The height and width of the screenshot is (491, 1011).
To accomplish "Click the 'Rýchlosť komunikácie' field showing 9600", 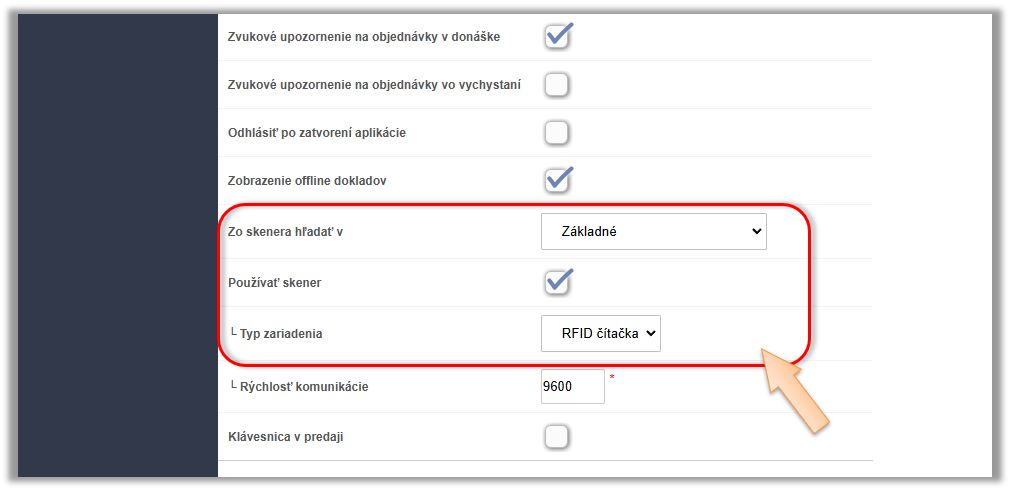I will [x=572, y=386].
